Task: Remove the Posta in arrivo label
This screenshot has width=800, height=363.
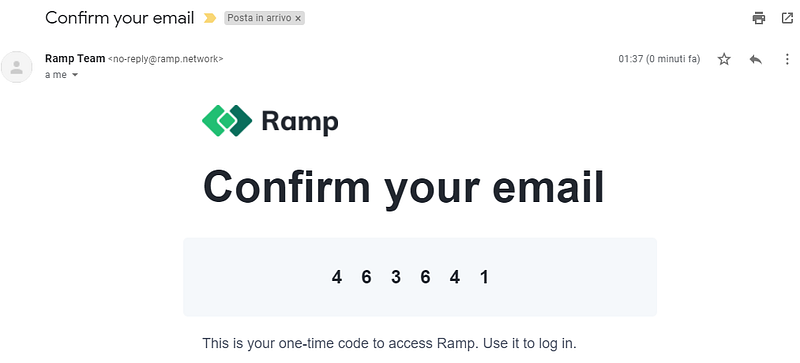Action: coord(298,18)
